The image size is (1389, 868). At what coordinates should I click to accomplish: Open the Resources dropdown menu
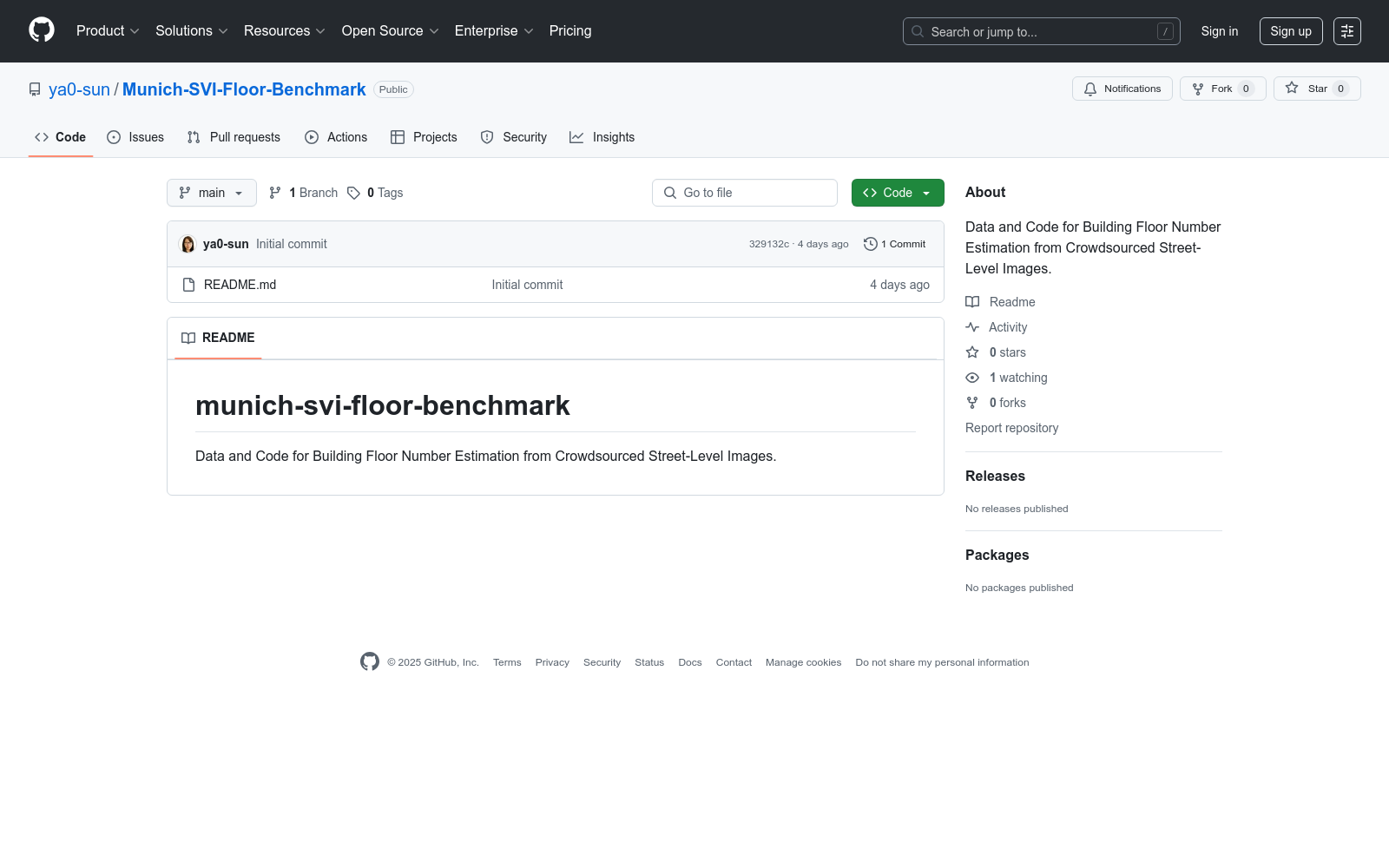tap(285, 31)
